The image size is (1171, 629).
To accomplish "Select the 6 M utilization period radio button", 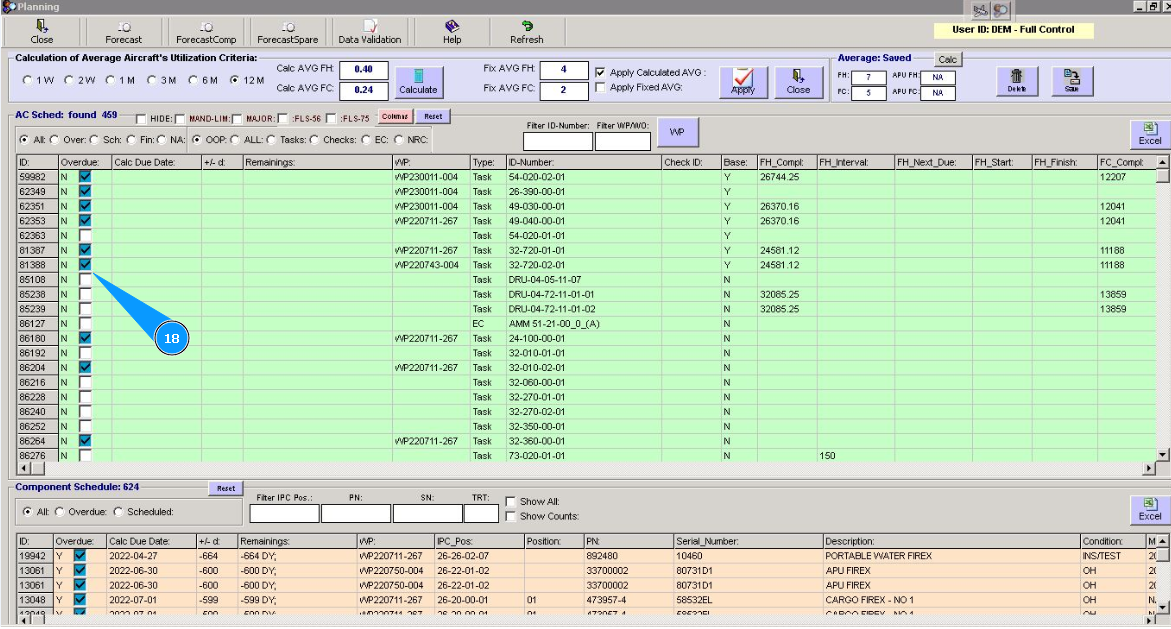I will (x=195, y=80).
